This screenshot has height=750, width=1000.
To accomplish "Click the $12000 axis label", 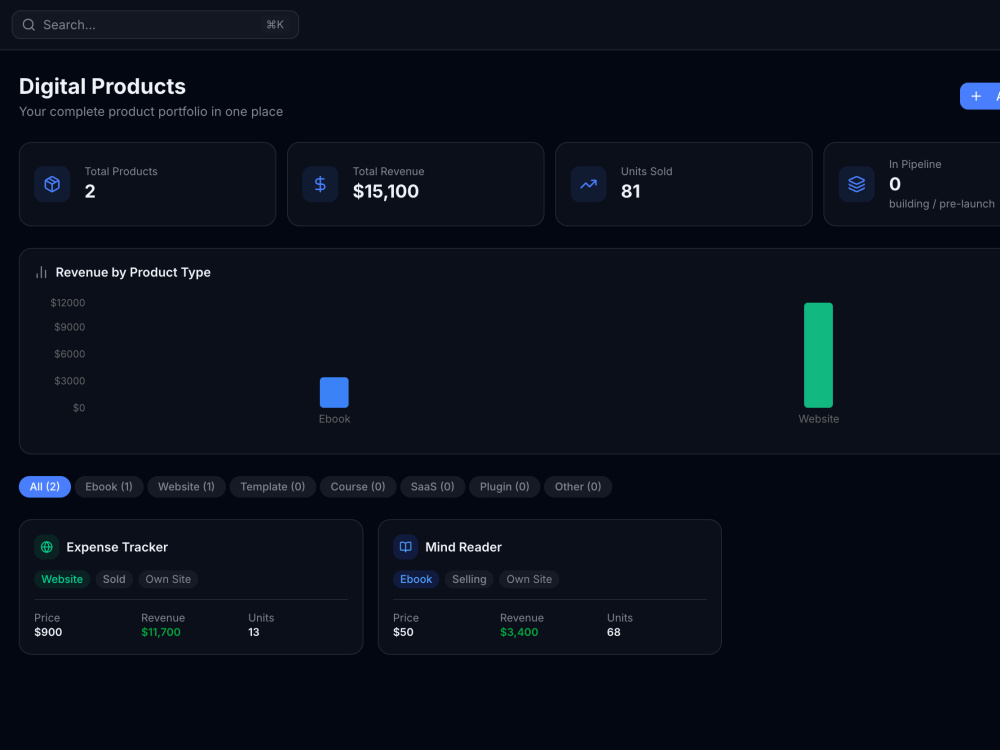I will tap(68, 303).
